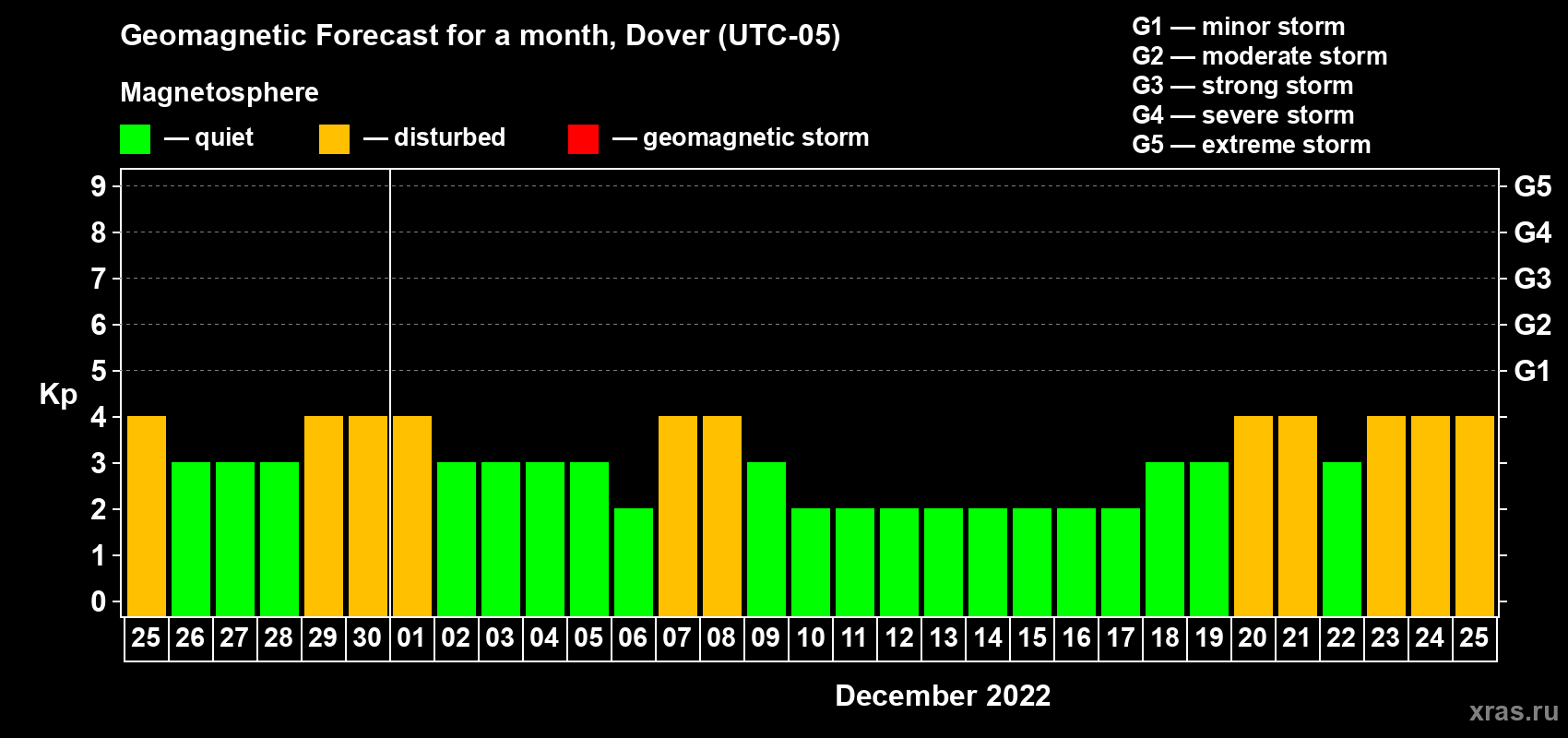This screenshot has height=738, width=1568.
Task: Click the short green bar for date 06
Action: (x=634, y=563)
